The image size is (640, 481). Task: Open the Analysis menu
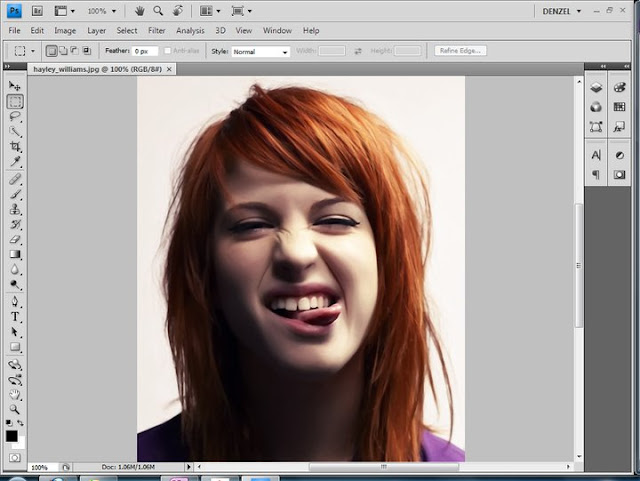(190, 31)
